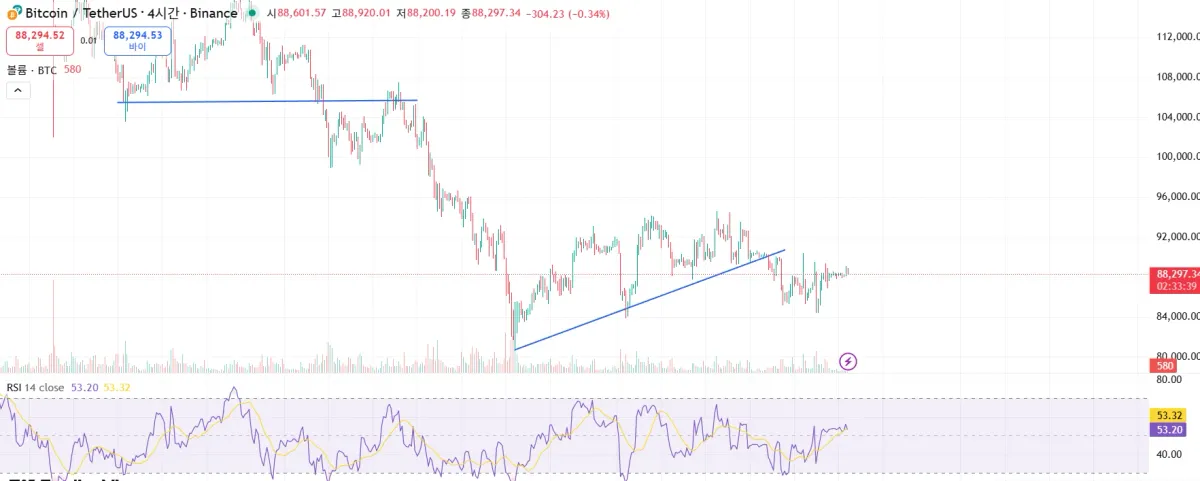The height and width of the screenshot is (481, 1200).
Task: Select the RSI 14 close indicator legend
Action: 35,387
